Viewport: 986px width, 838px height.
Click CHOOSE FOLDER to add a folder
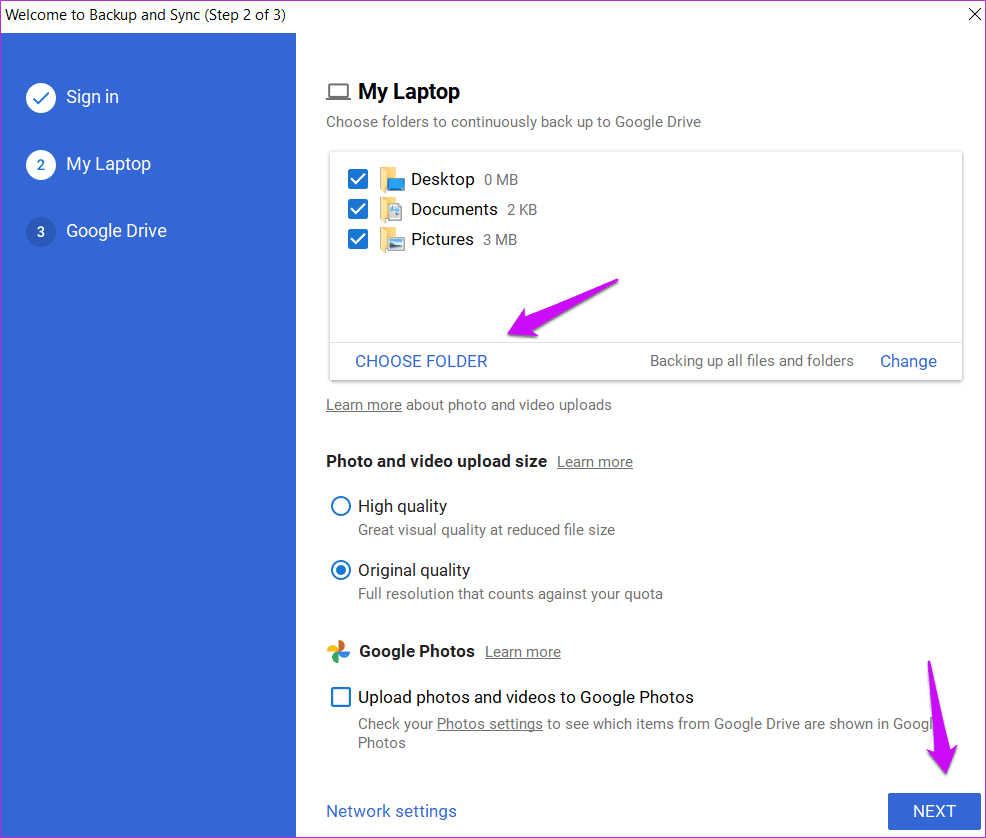421,361
